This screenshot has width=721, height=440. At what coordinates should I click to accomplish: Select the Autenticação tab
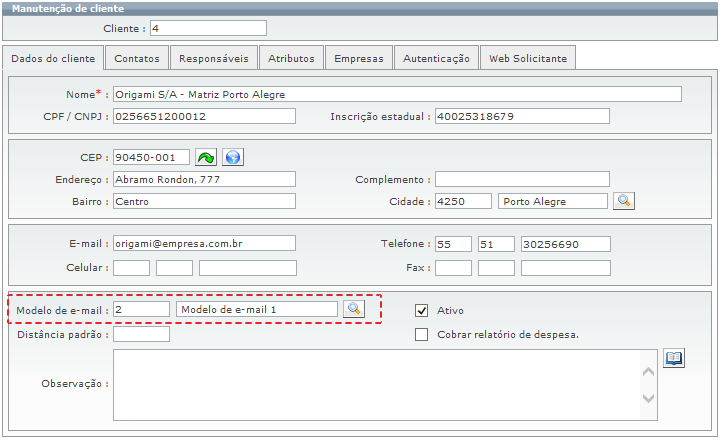[x=436, y=58]
